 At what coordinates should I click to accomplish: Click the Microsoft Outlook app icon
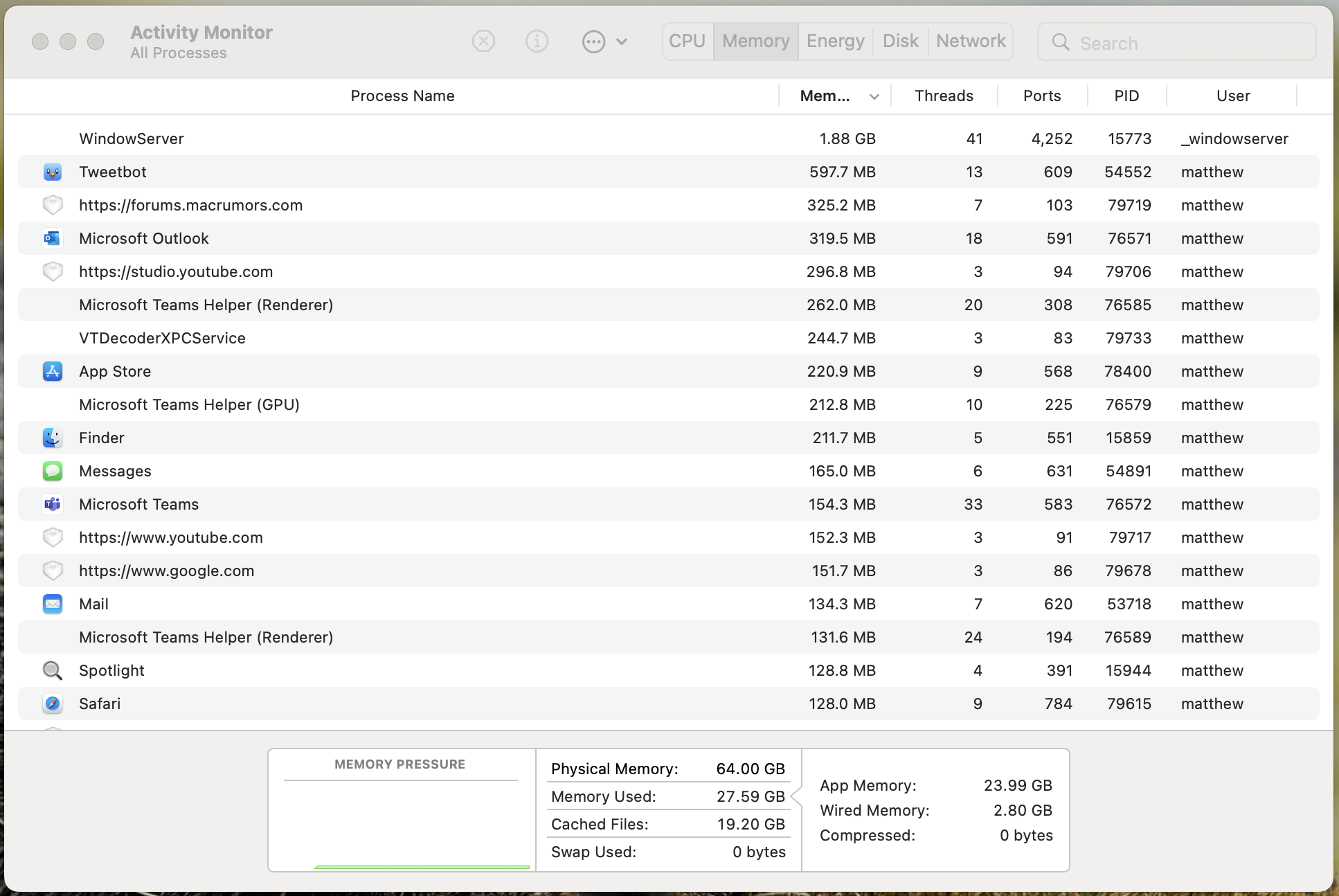53,238
